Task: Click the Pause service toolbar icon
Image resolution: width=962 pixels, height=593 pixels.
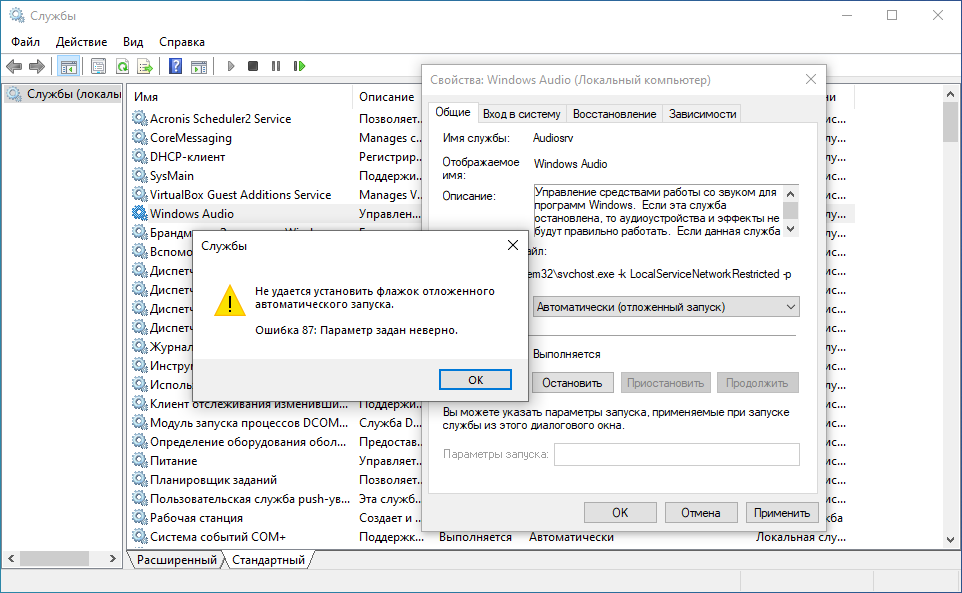Action: click(x=276, y=66)
